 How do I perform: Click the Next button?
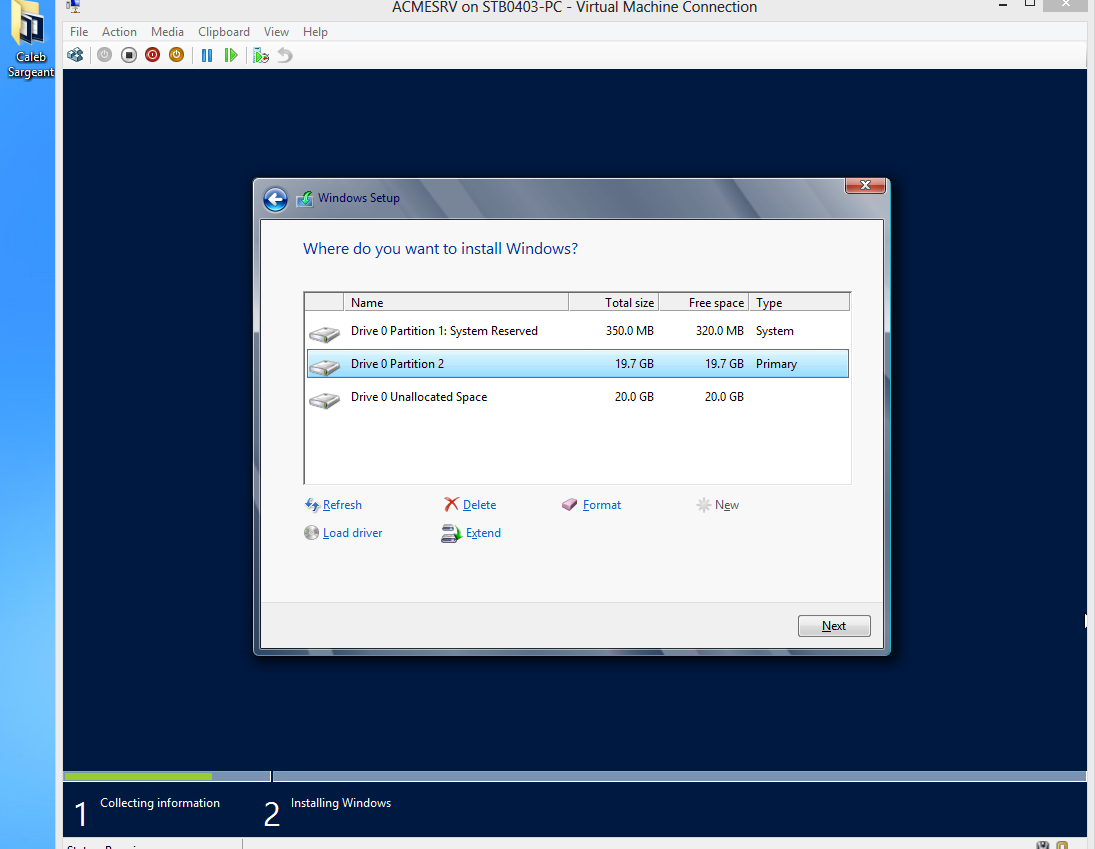(x=834, y=626)
